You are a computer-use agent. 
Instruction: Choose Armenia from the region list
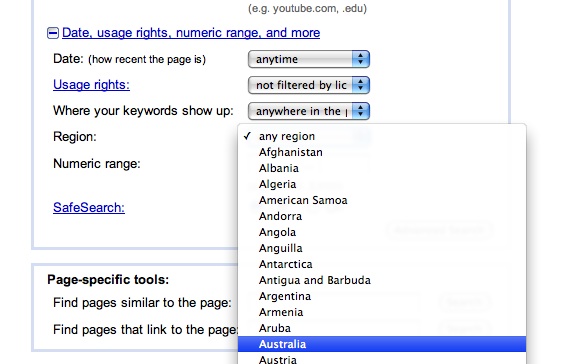[x=382, y=312]
